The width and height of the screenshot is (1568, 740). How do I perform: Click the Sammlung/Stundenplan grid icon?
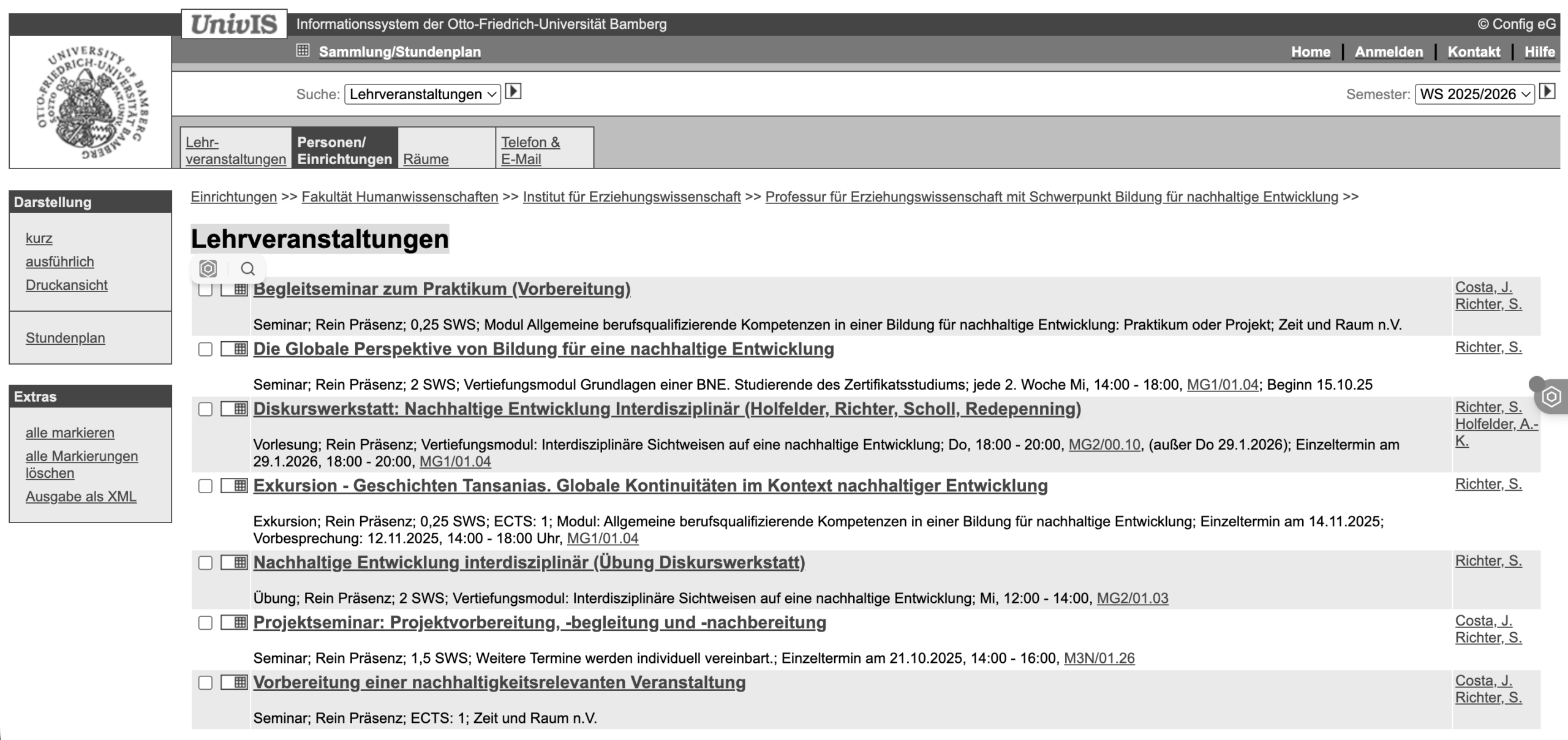(303, 51)
